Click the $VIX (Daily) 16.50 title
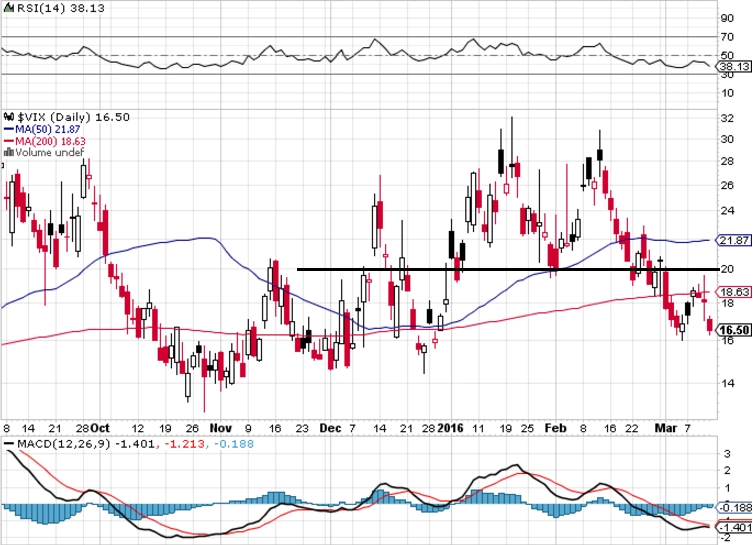Image resolution: width=753 pixels, height=545 pixels. [x=73, y=117]
